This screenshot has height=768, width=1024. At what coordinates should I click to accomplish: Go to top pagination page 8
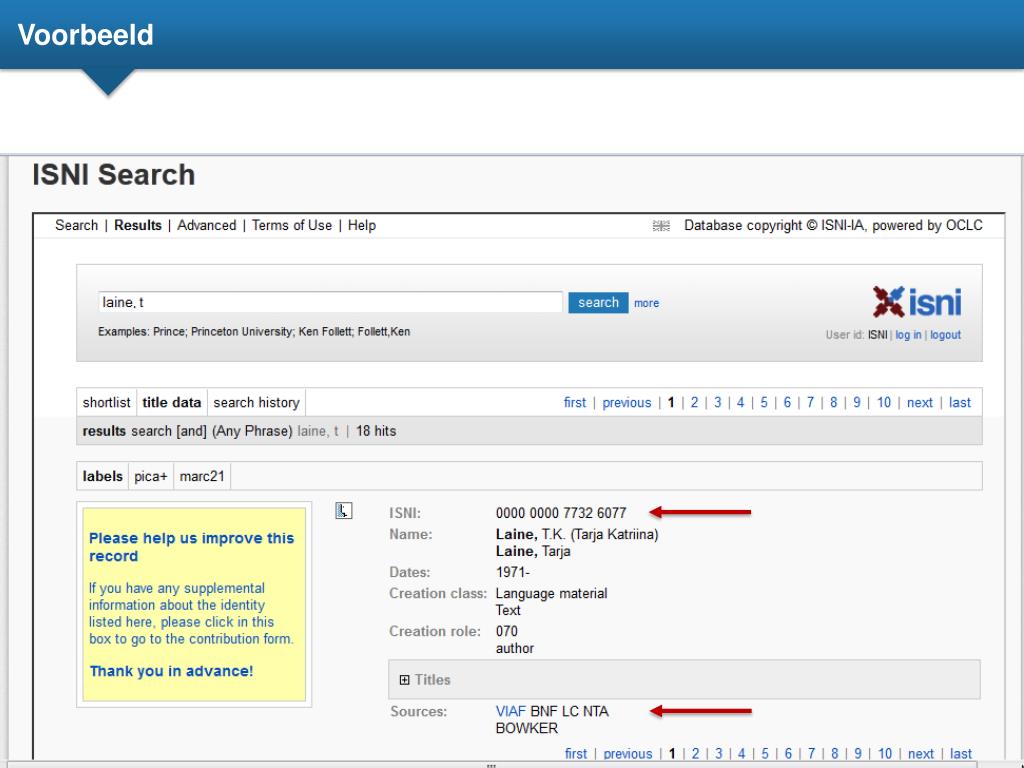(833, 402)
